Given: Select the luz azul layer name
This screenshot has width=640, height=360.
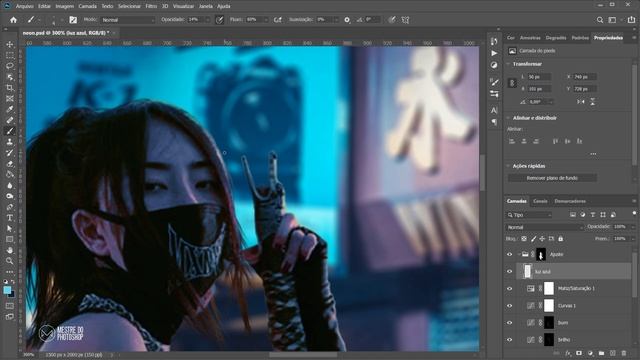Looking at the screenshot, I should coord(543,271).
